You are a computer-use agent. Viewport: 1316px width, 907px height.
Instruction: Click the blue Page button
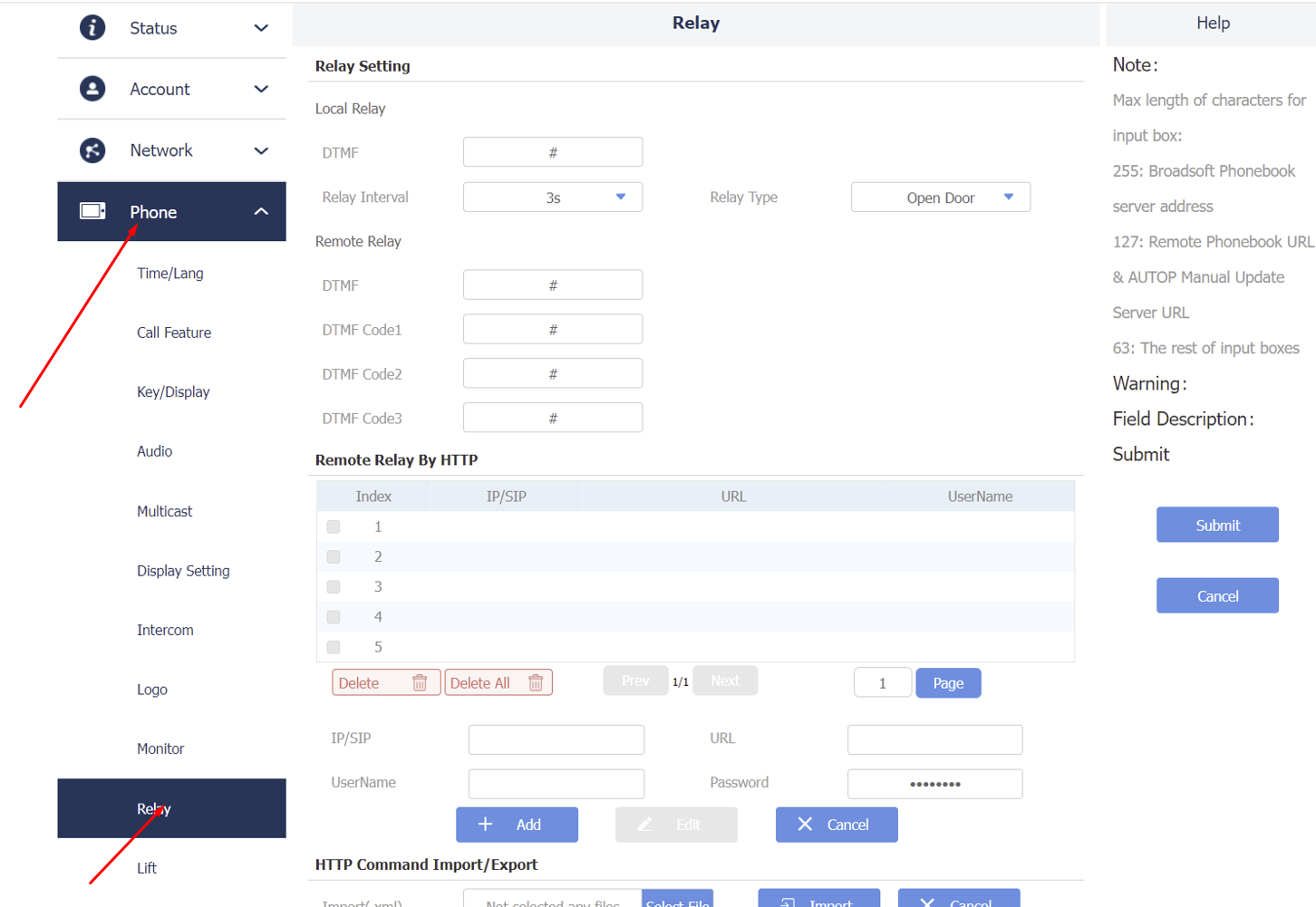(948, 683)
